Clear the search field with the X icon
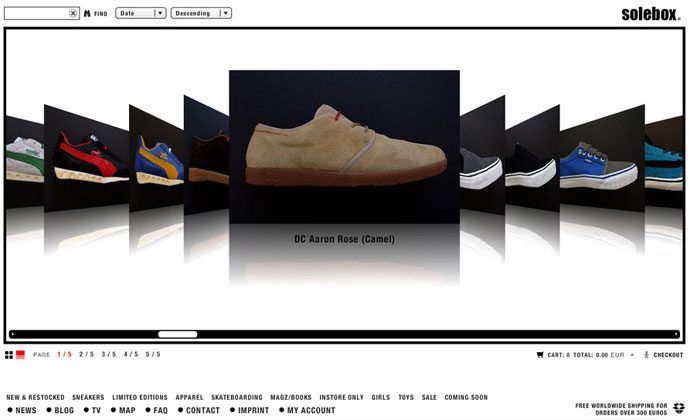 [x=73, y=13]
